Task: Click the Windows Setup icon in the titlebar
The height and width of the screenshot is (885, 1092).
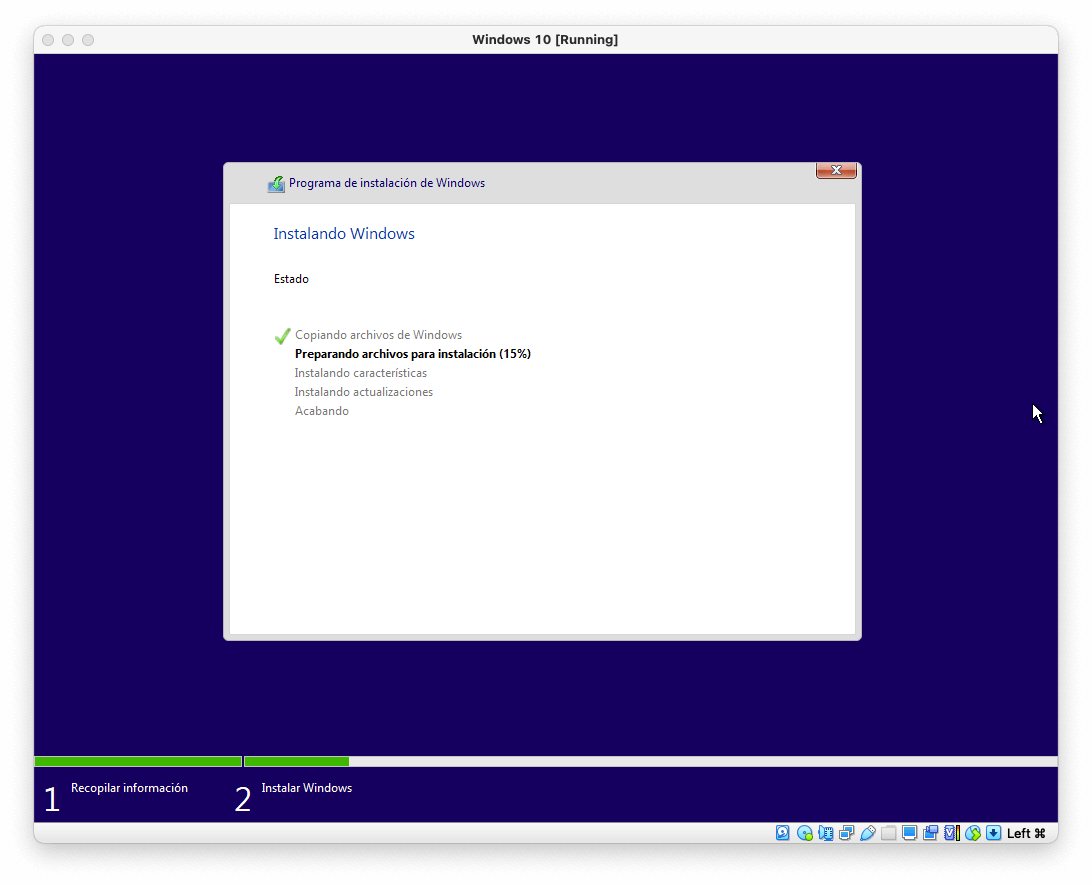Action: pyautogui.click(x=275, y=183)
